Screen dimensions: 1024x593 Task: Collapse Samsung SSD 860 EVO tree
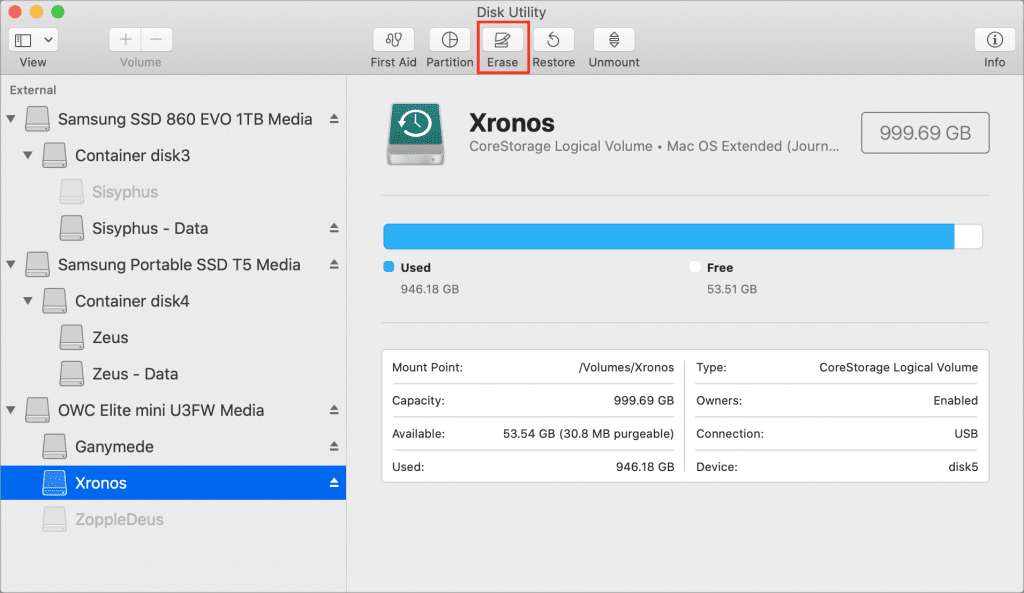11,119
